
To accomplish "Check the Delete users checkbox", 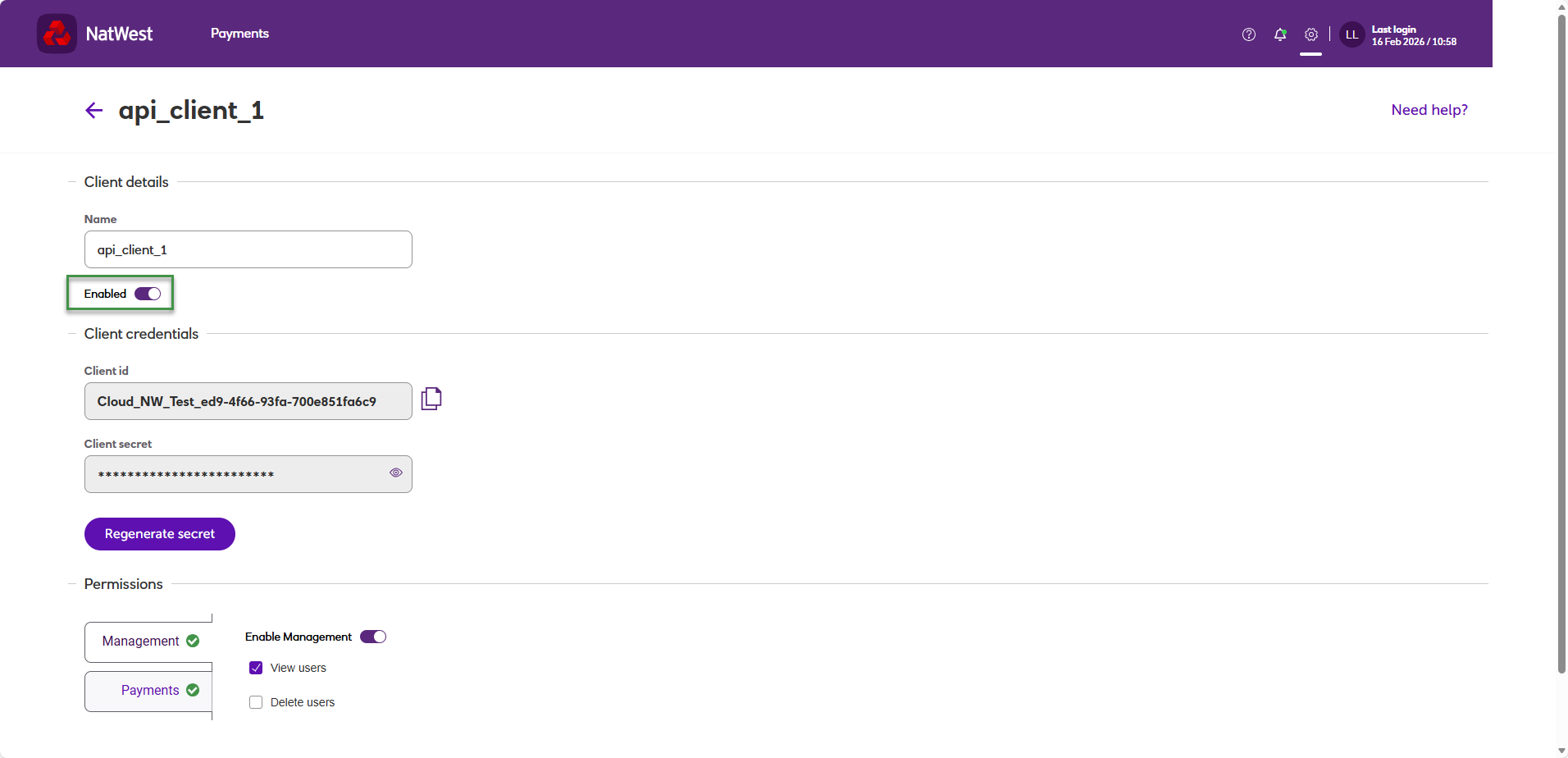I will [x=256, y=702].
